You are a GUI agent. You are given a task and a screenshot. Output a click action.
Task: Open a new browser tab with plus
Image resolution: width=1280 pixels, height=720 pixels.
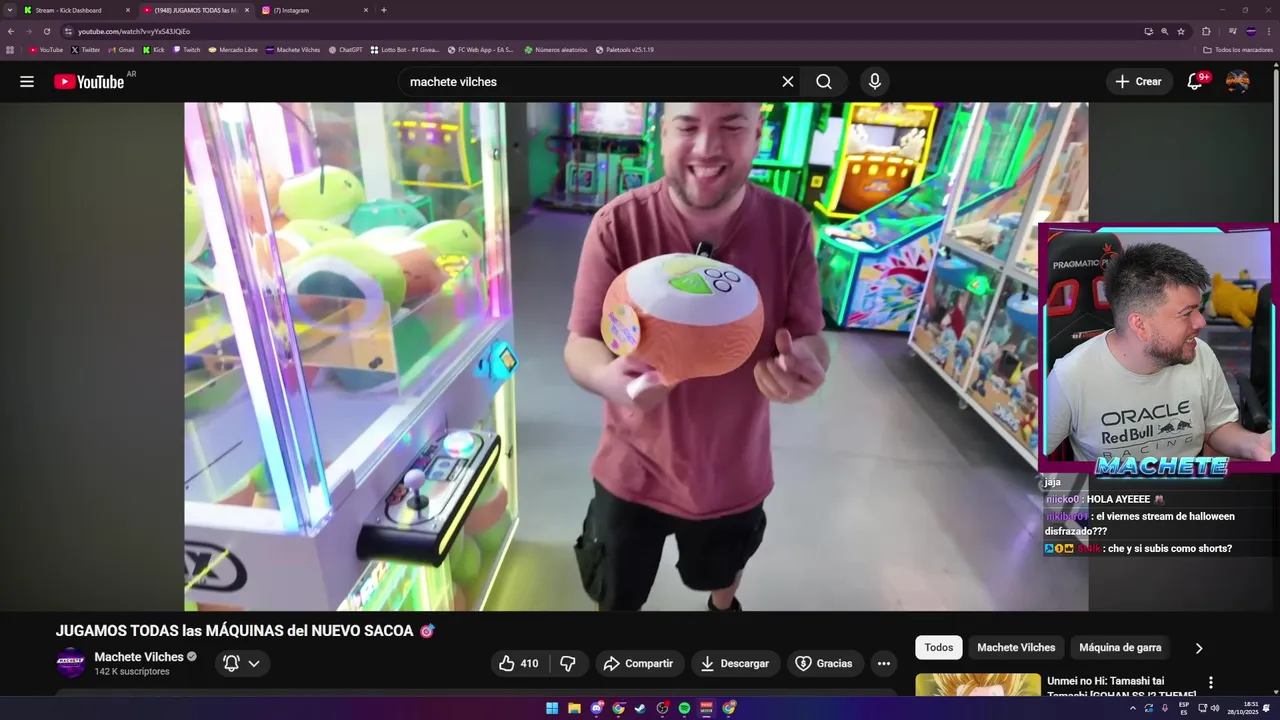(384, 10)
